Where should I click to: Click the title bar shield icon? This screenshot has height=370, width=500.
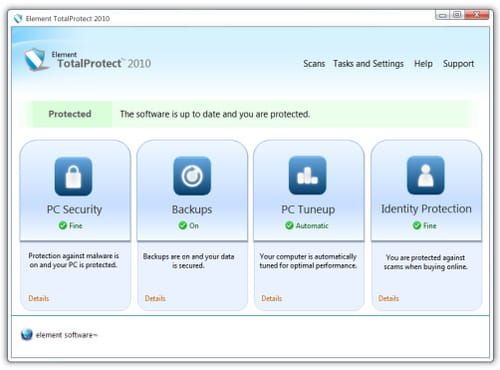click(18, 19)
